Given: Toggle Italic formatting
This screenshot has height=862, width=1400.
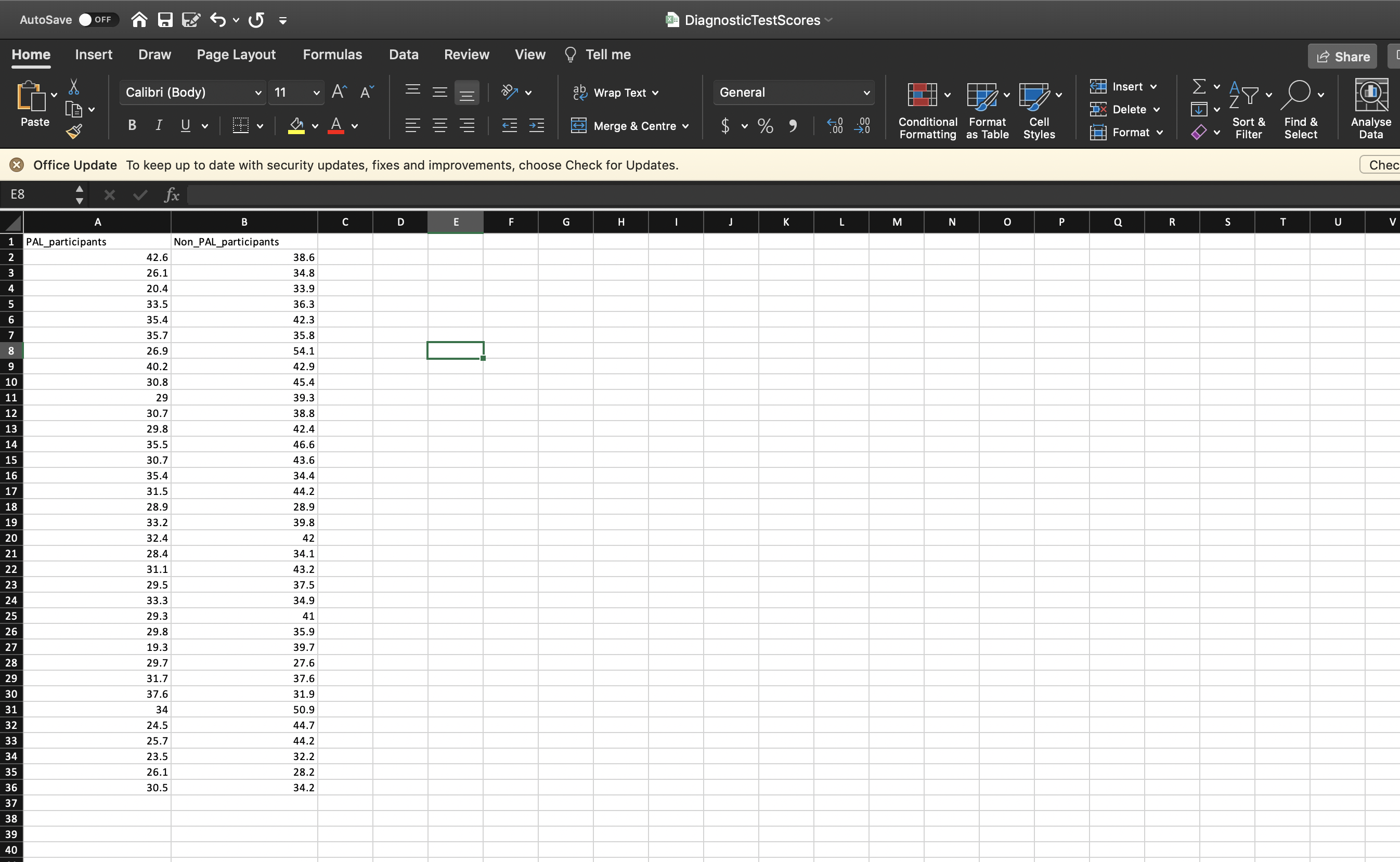Looking at the screenshot, I should tap(159, 126).
